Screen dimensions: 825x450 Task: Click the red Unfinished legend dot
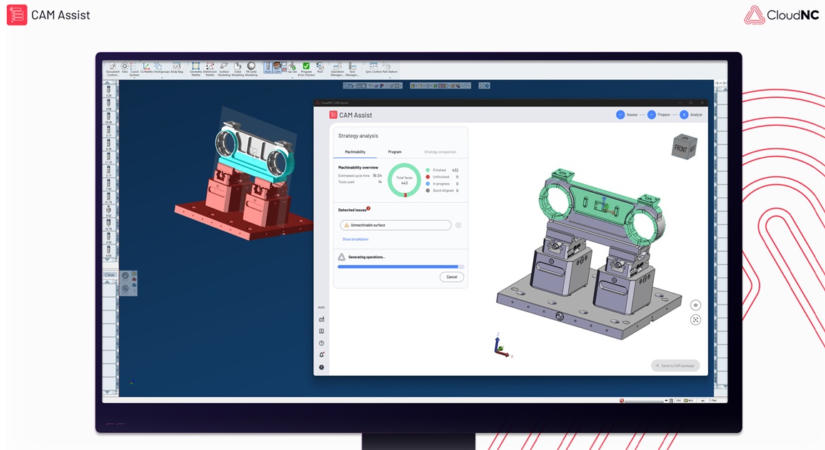(428, 177)
